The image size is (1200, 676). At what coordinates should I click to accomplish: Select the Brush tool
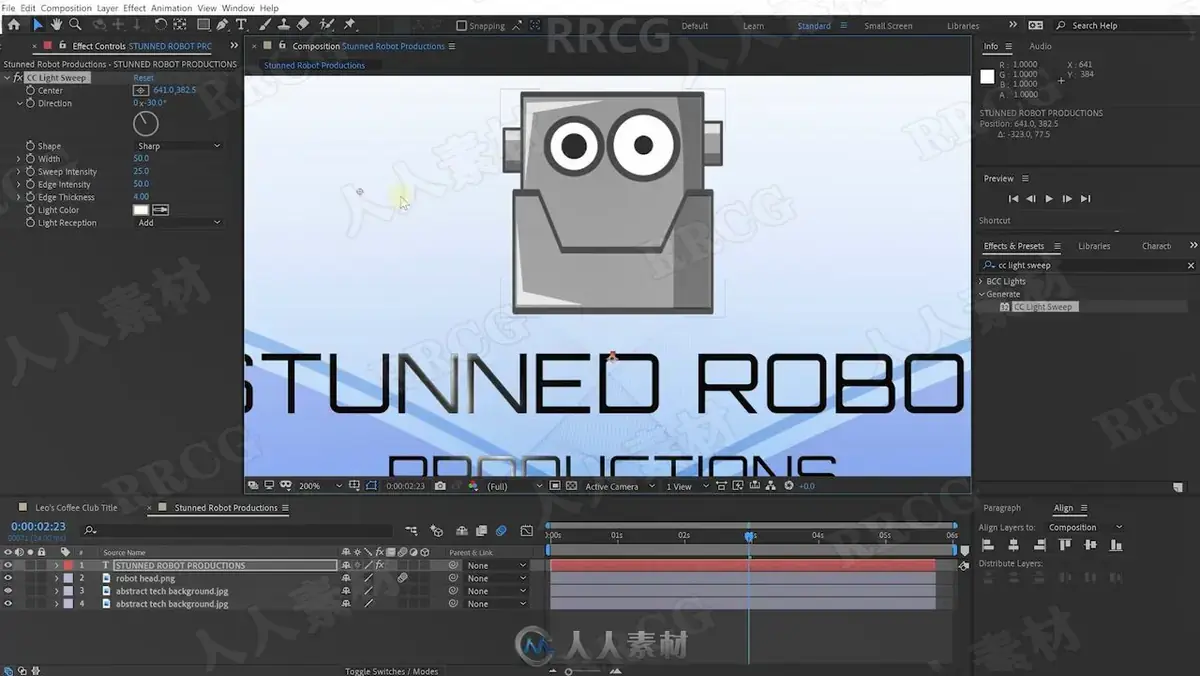click(266, 24)
